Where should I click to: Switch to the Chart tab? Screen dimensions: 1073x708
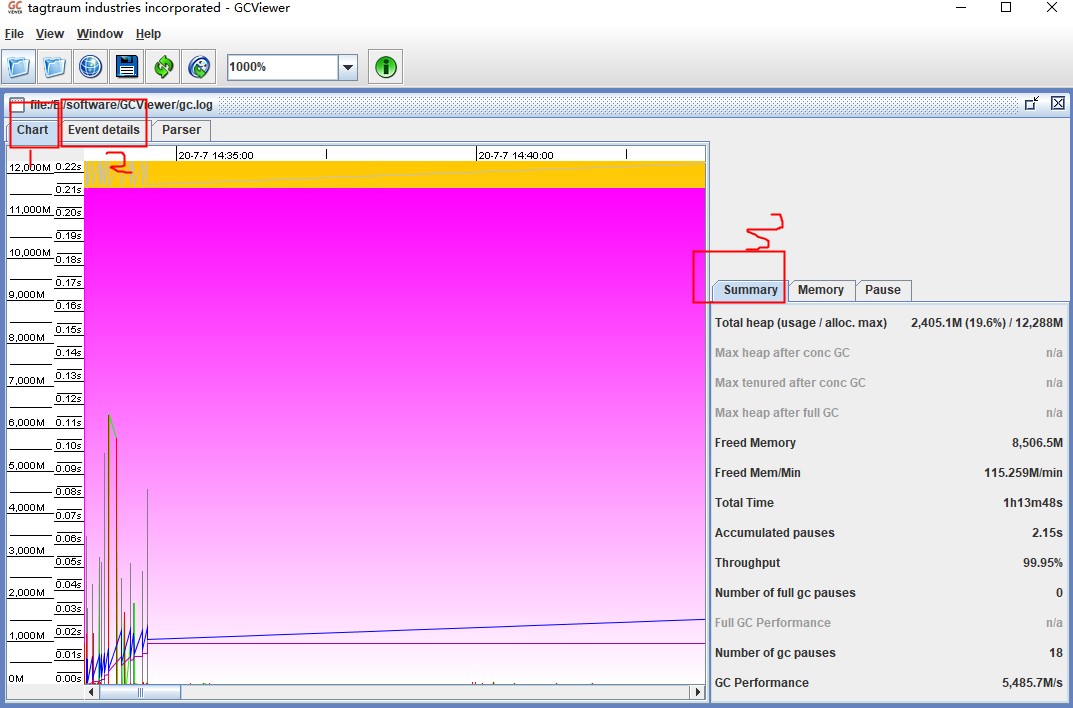pyautogui.click(x=33, y=130)
